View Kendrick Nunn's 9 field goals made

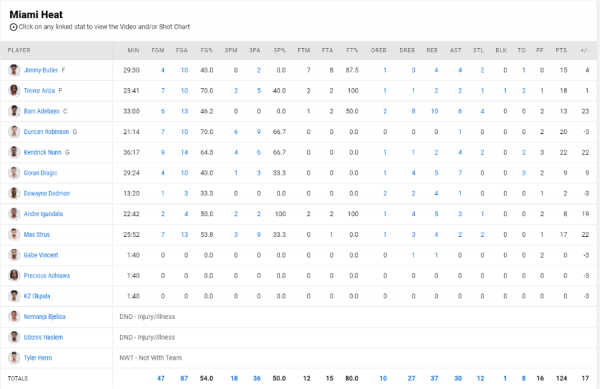163,152
